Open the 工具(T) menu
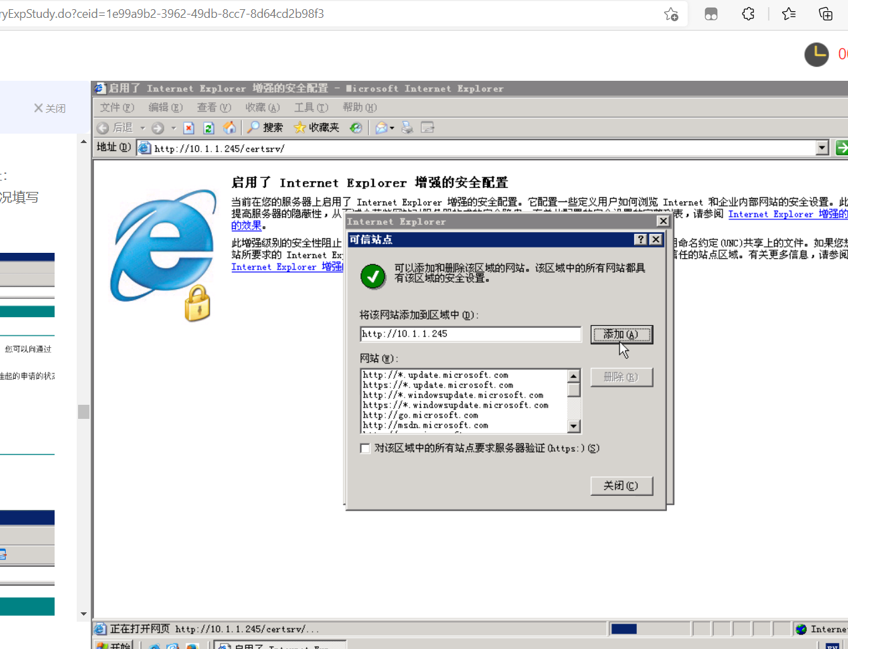The image size is (869, 649). coord(311,108)
